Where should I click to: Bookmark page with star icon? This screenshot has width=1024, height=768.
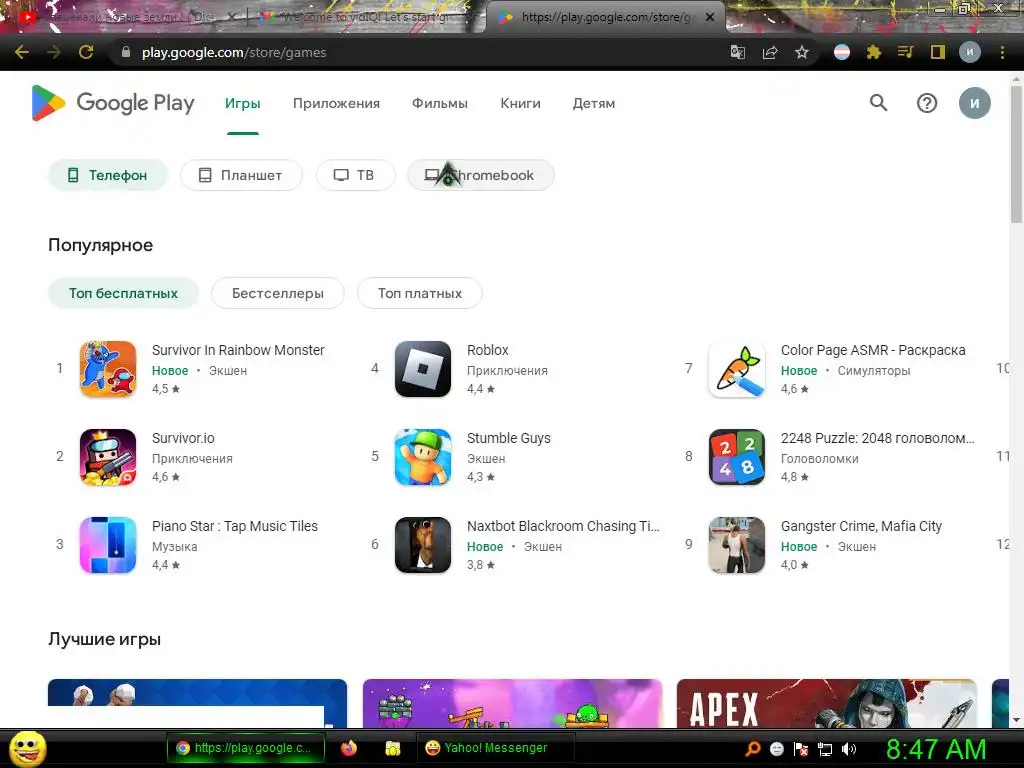point(802,52)
